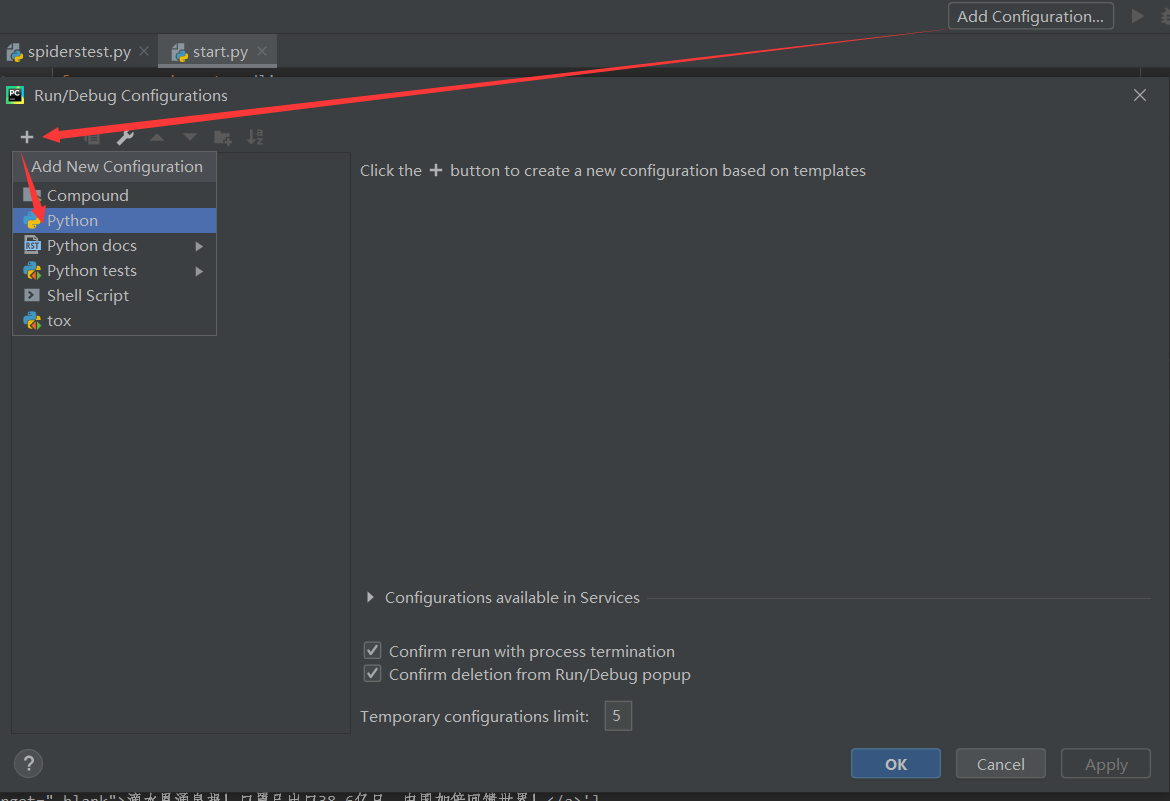Click the Add New Configuration plus icon
Screen dimensions: 1170x801
(x=27, y=136)
